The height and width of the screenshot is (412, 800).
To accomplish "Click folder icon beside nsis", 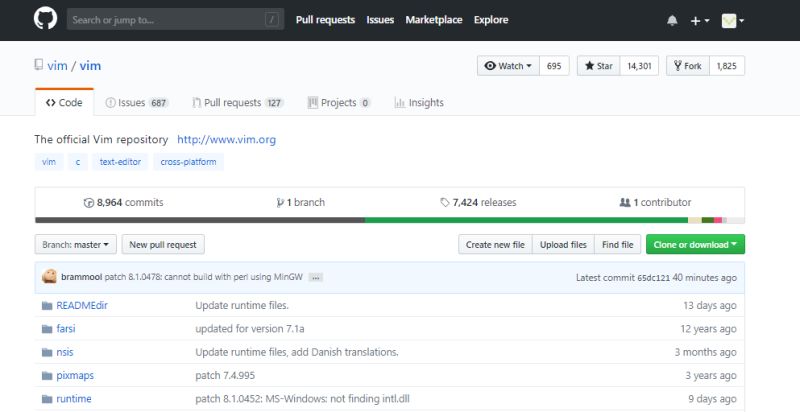I will [47, 352].
